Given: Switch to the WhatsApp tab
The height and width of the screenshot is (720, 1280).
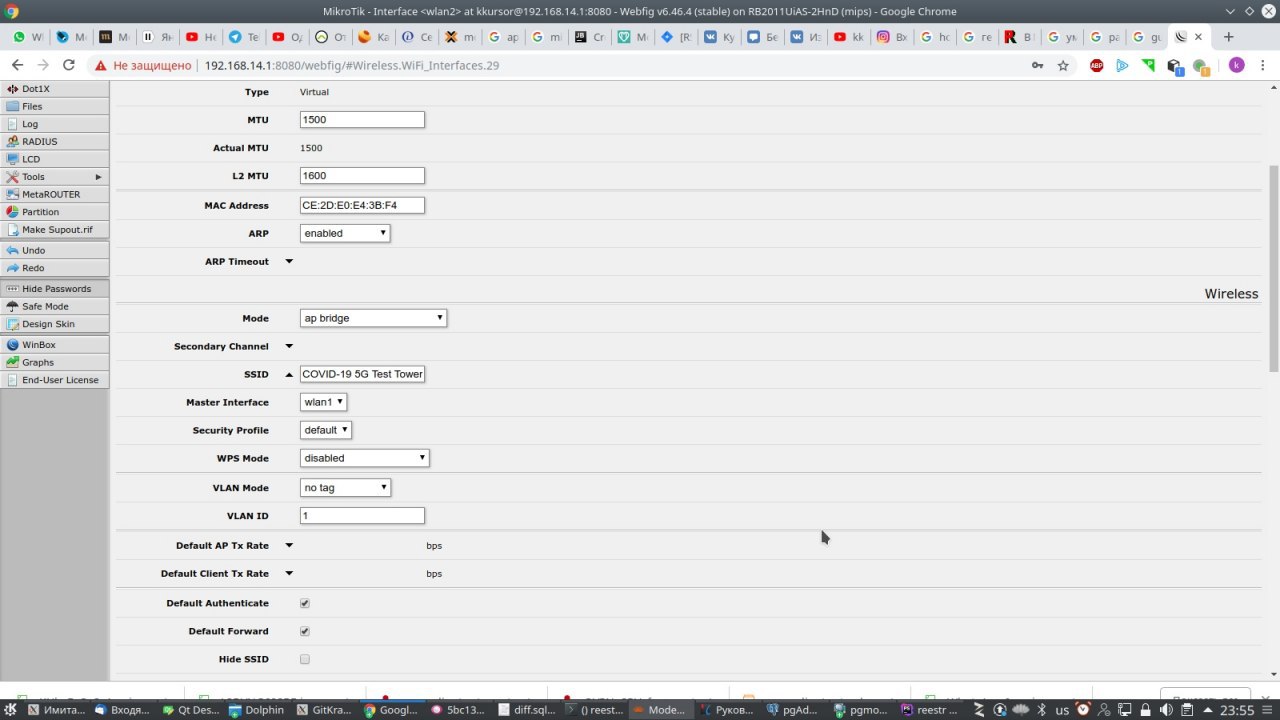Looking at the screenshot, I should pos(29,37).
